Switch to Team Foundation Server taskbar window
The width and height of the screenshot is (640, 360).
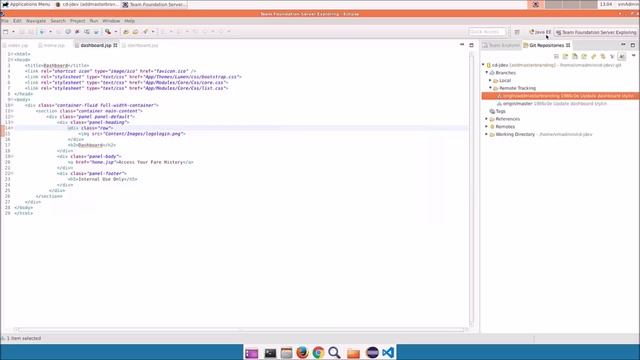tap(154, 4)
